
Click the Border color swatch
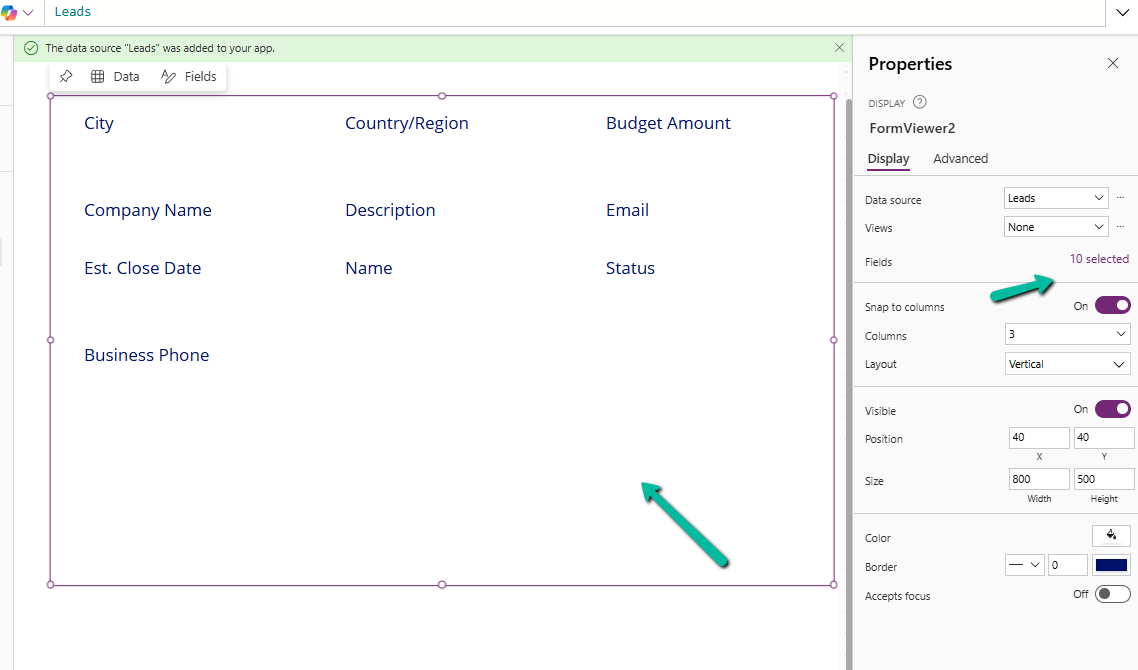(1111, 564)
